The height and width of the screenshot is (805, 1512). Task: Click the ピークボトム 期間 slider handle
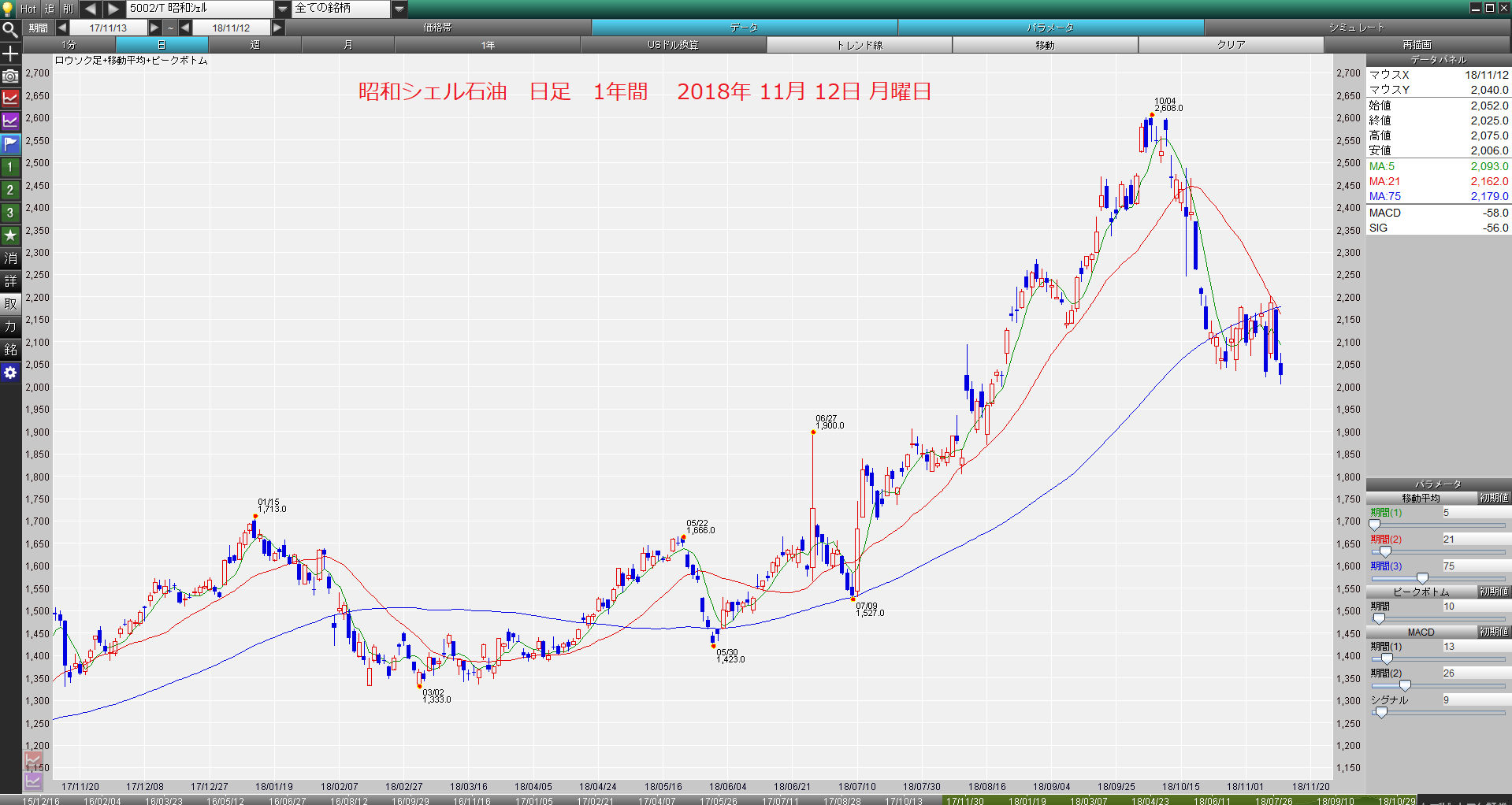tap(1378, 619)
